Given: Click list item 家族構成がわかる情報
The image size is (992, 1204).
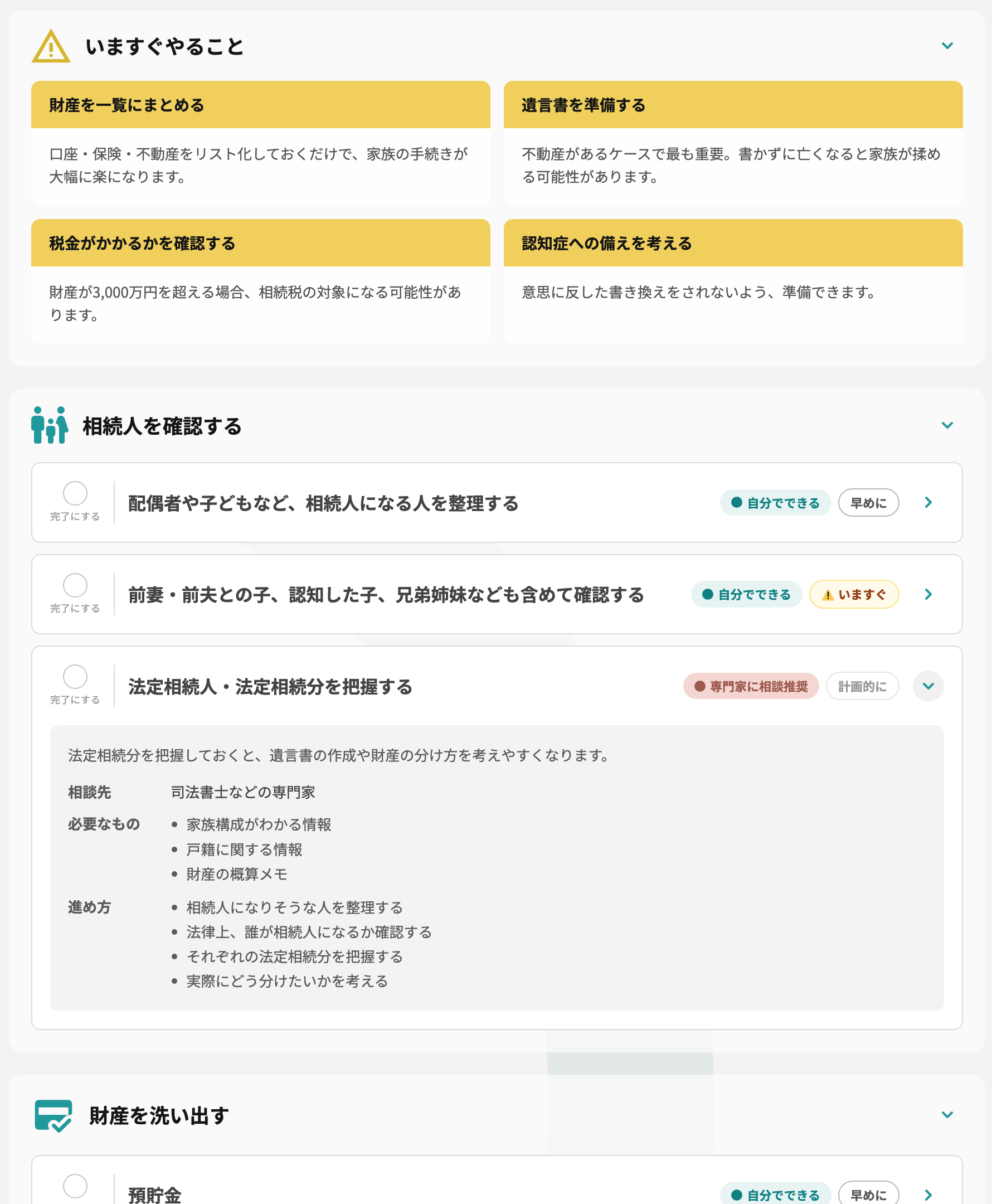Looking at the screenshot, I should pyautogui.click(x=259, y=824).
